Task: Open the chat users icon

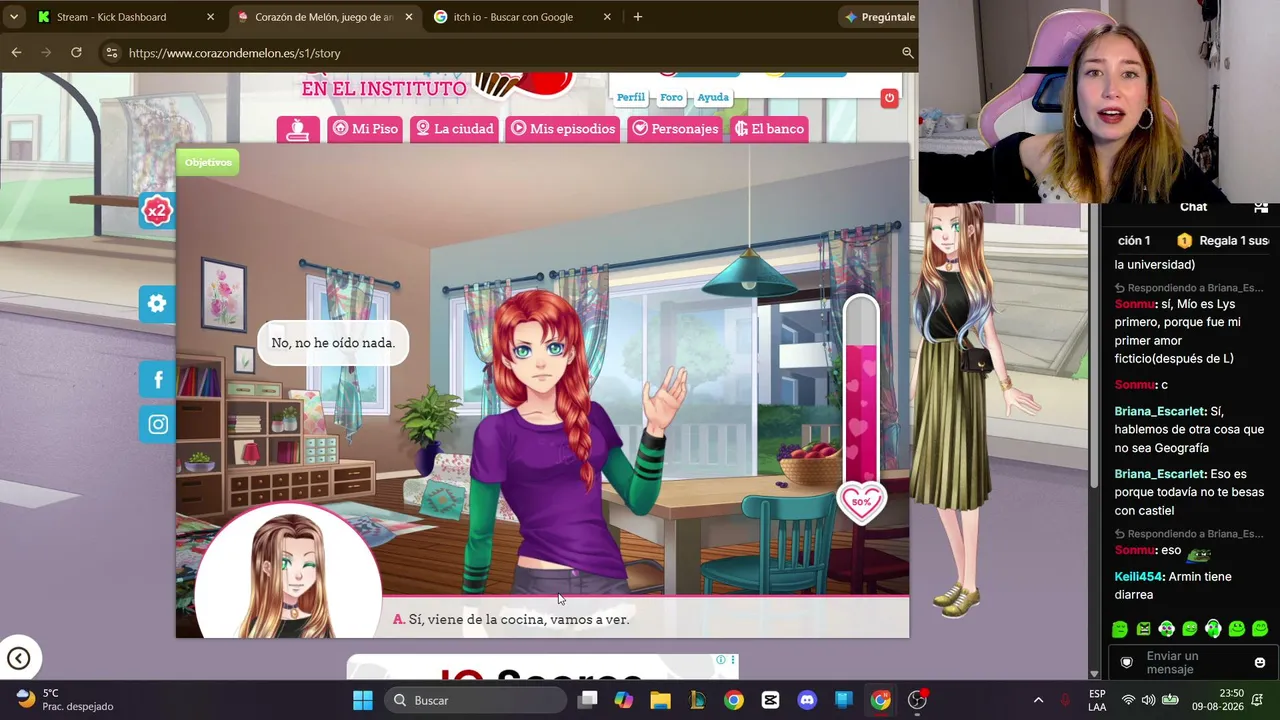Action: point(1260,207)
